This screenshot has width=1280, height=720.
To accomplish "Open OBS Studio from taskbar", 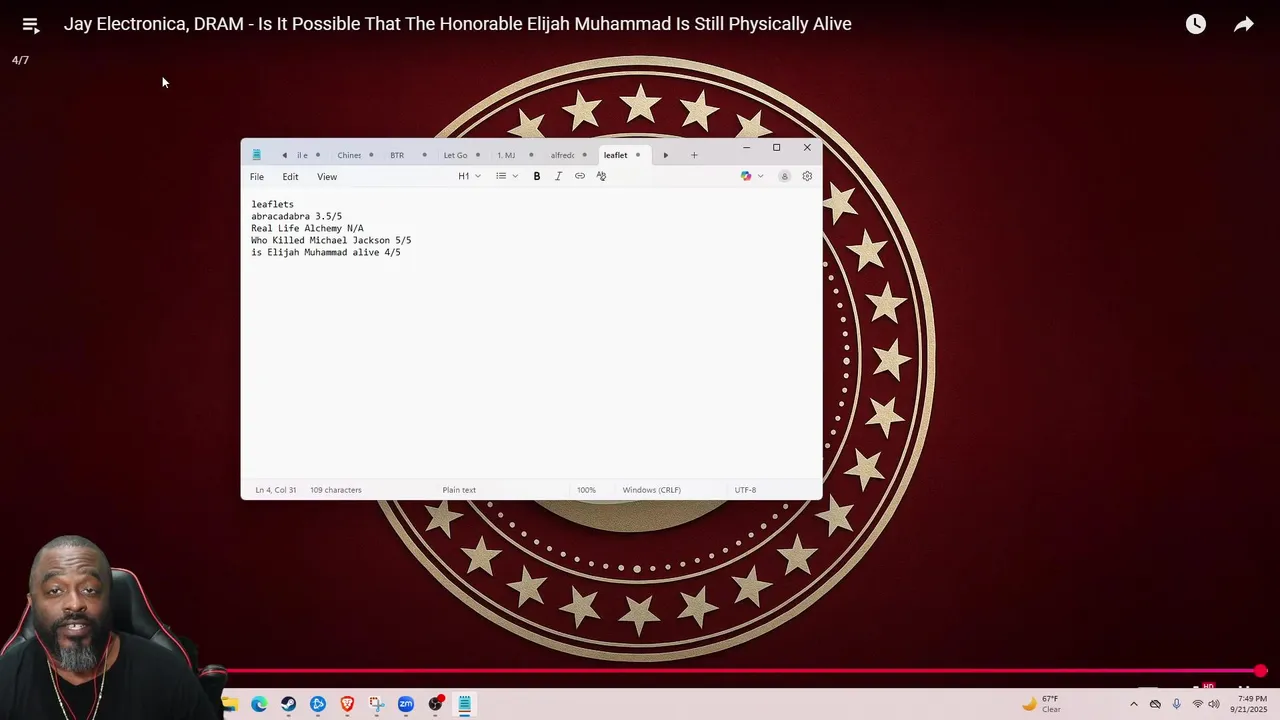I will pyautogui.click(x=435, y=704).
